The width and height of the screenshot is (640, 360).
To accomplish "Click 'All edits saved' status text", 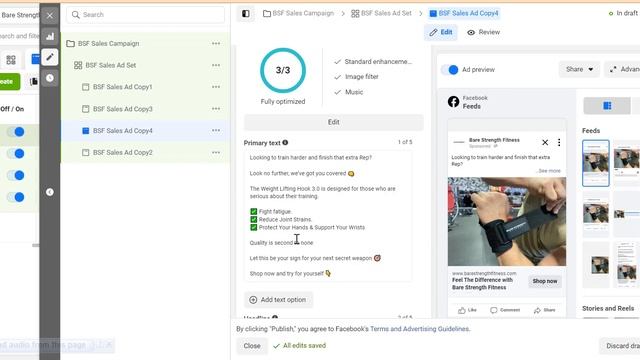I will (304, 346).
